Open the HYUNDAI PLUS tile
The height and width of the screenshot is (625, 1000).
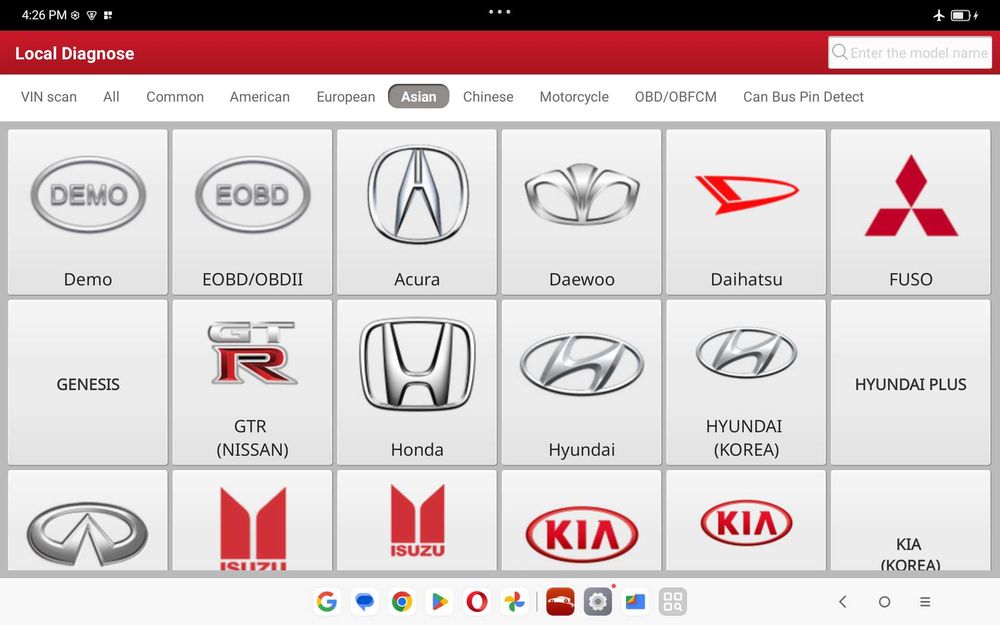(x=911, y=383)
